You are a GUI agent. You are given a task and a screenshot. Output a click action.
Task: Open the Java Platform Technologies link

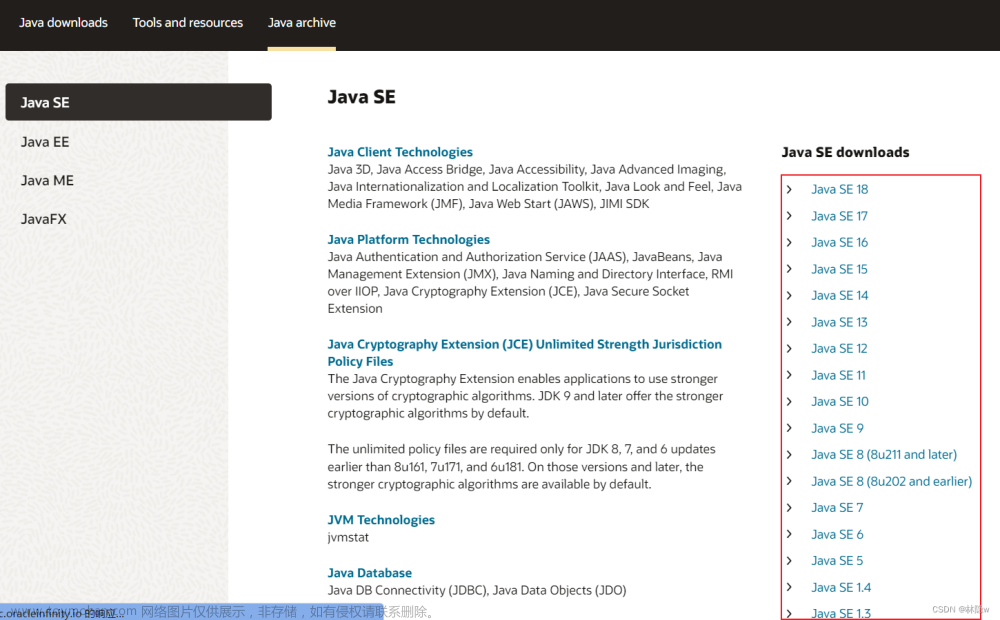[408, 239]
